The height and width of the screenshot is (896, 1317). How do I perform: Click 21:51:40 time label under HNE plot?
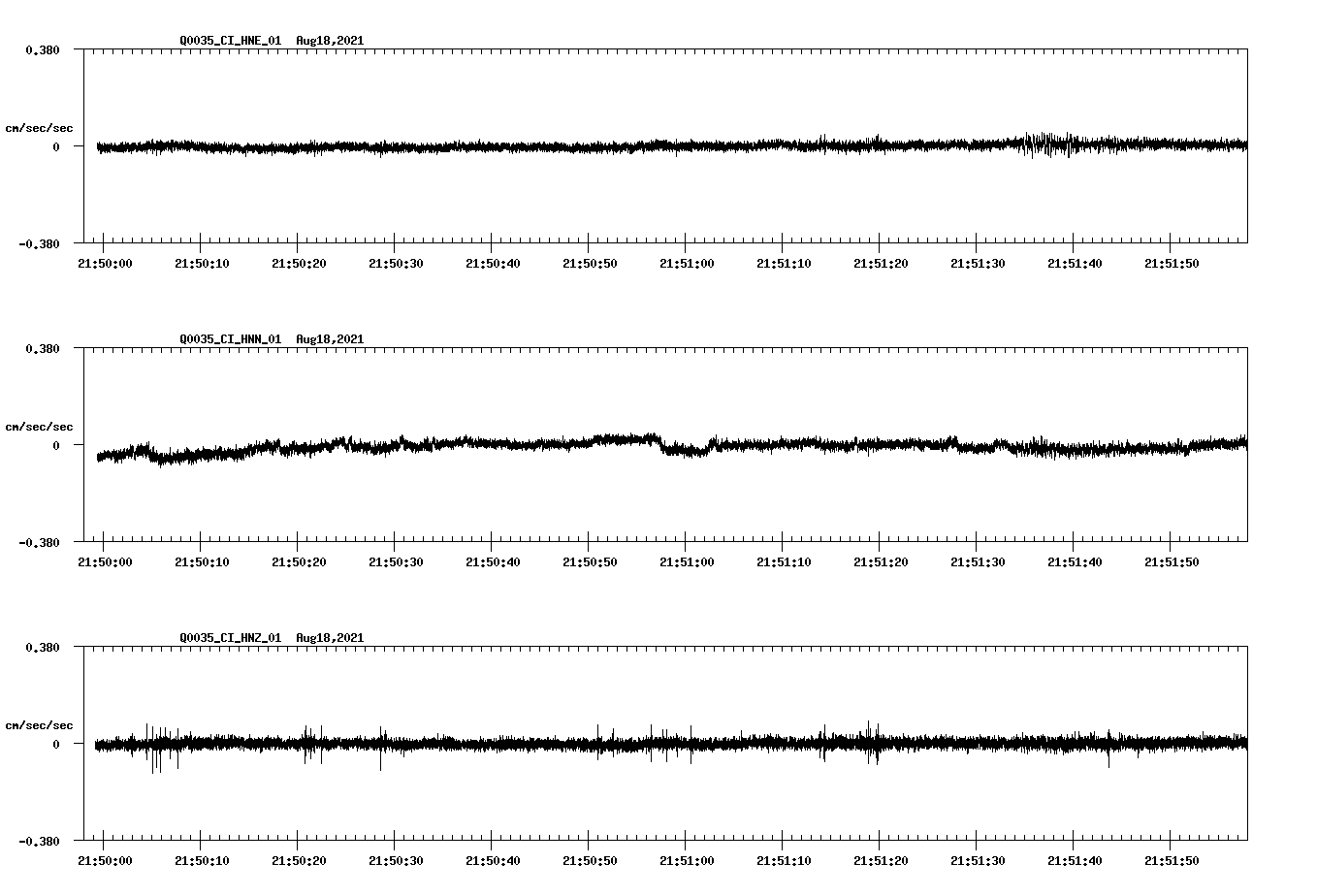[x=1075, y=264]
